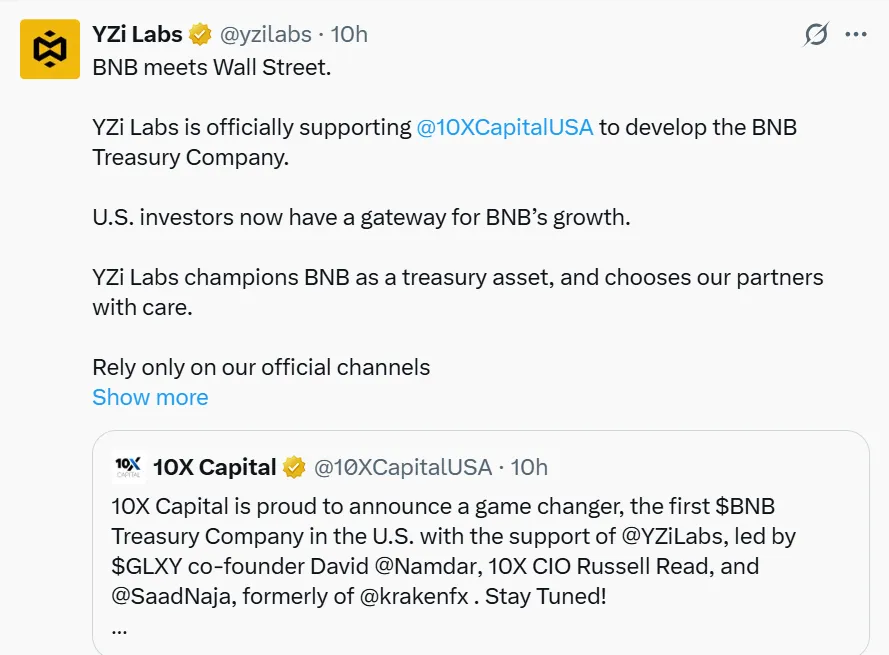The width and height of the screenshot is (889, 655).
Task: Click the blue @10XCapitalUSA mention in post body
Action: click(505, 128)
